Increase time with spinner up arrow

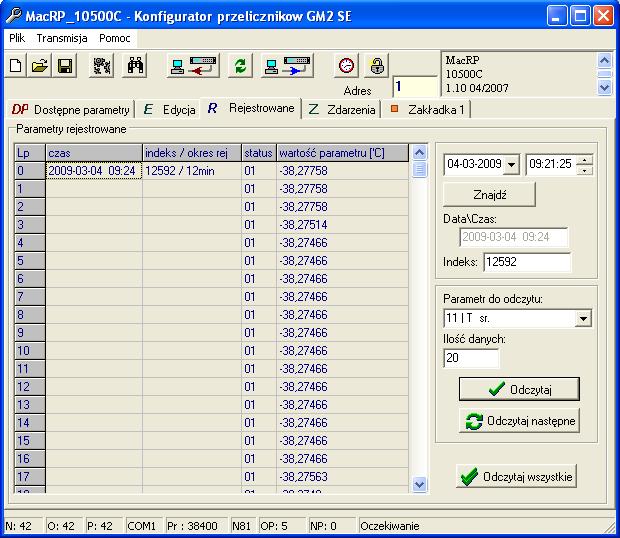click(x=585, y=160)
